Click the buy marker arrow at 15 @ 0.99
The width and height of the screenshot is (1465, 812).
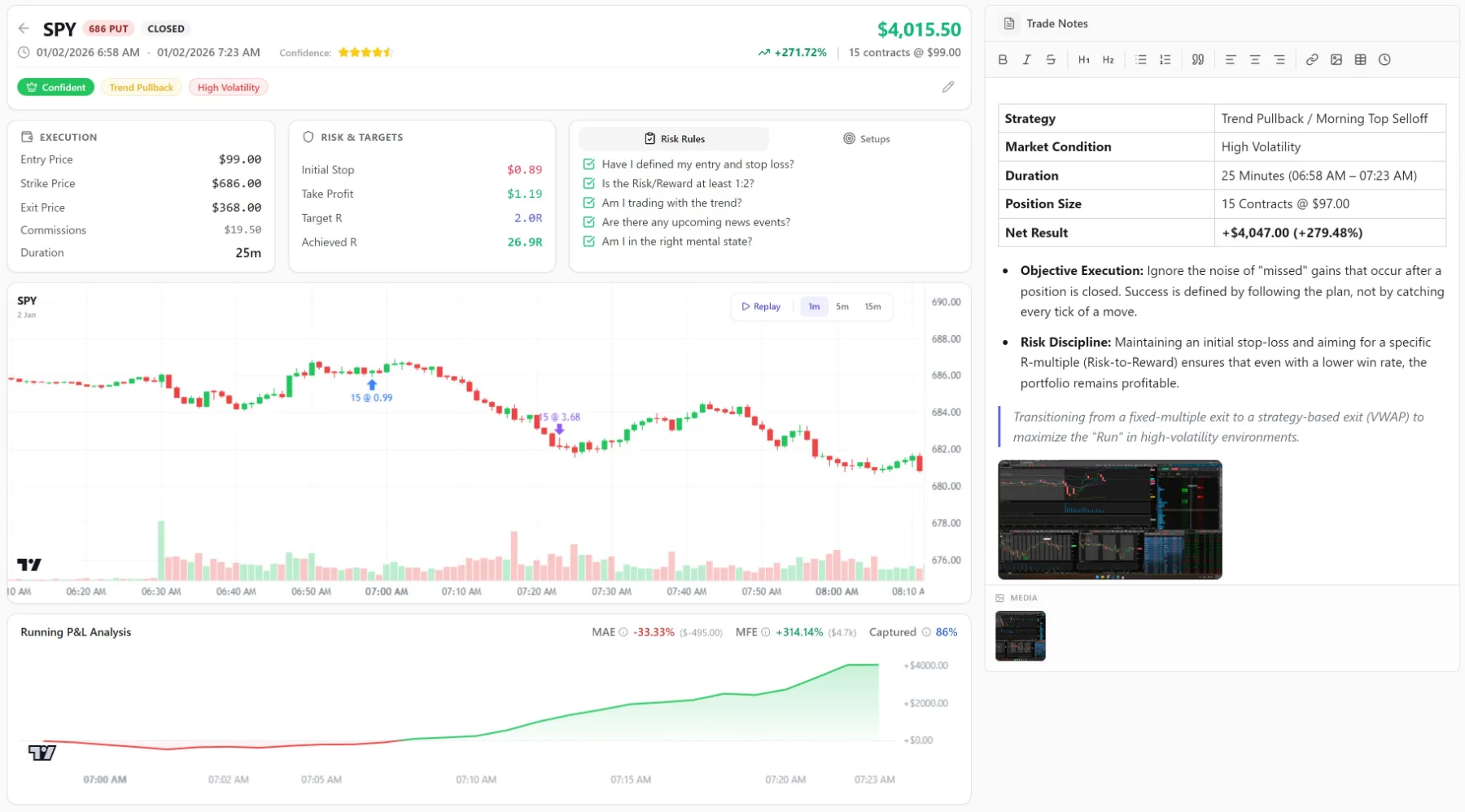point(372,385)
